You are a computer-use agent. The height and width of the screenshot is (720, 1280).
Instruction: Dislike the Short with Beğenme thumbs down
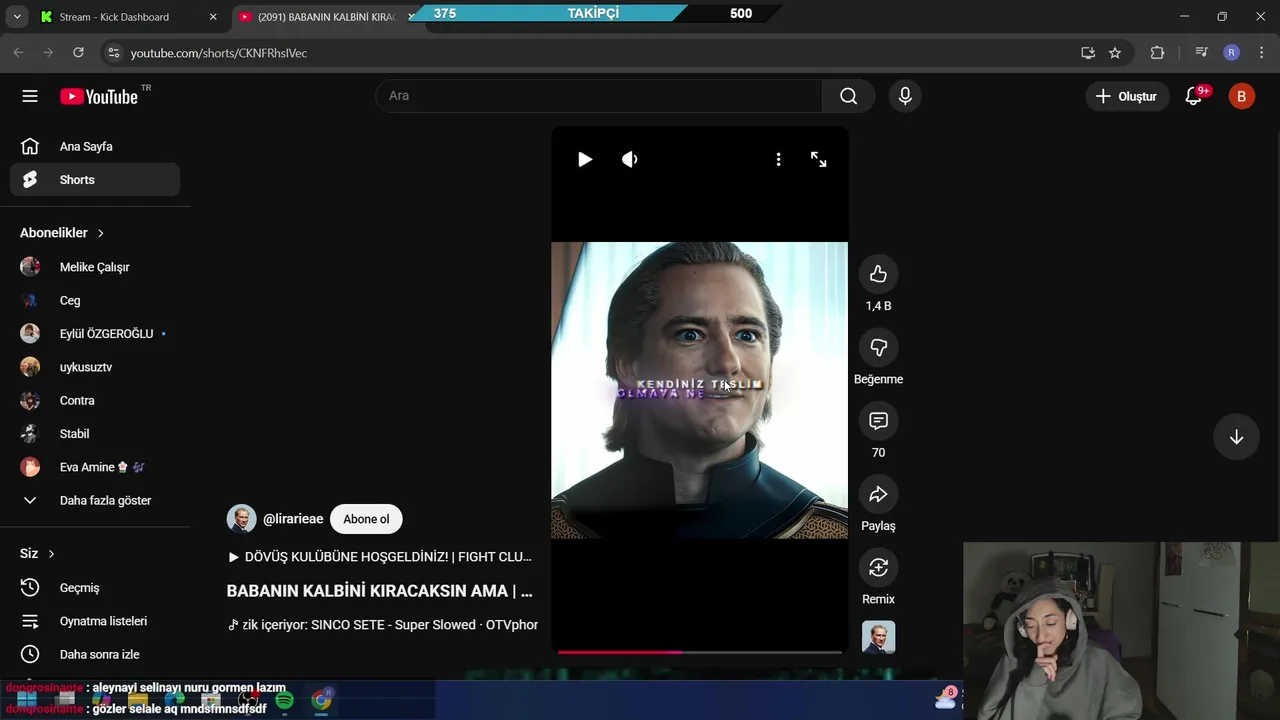(878, 347)
